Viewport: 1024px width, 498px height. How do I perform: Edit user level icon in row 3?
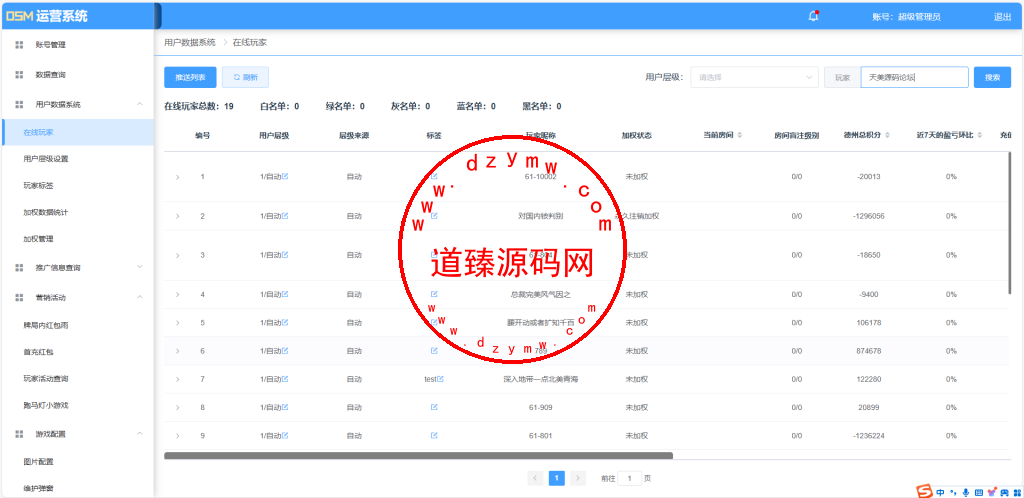click(285, 255)
